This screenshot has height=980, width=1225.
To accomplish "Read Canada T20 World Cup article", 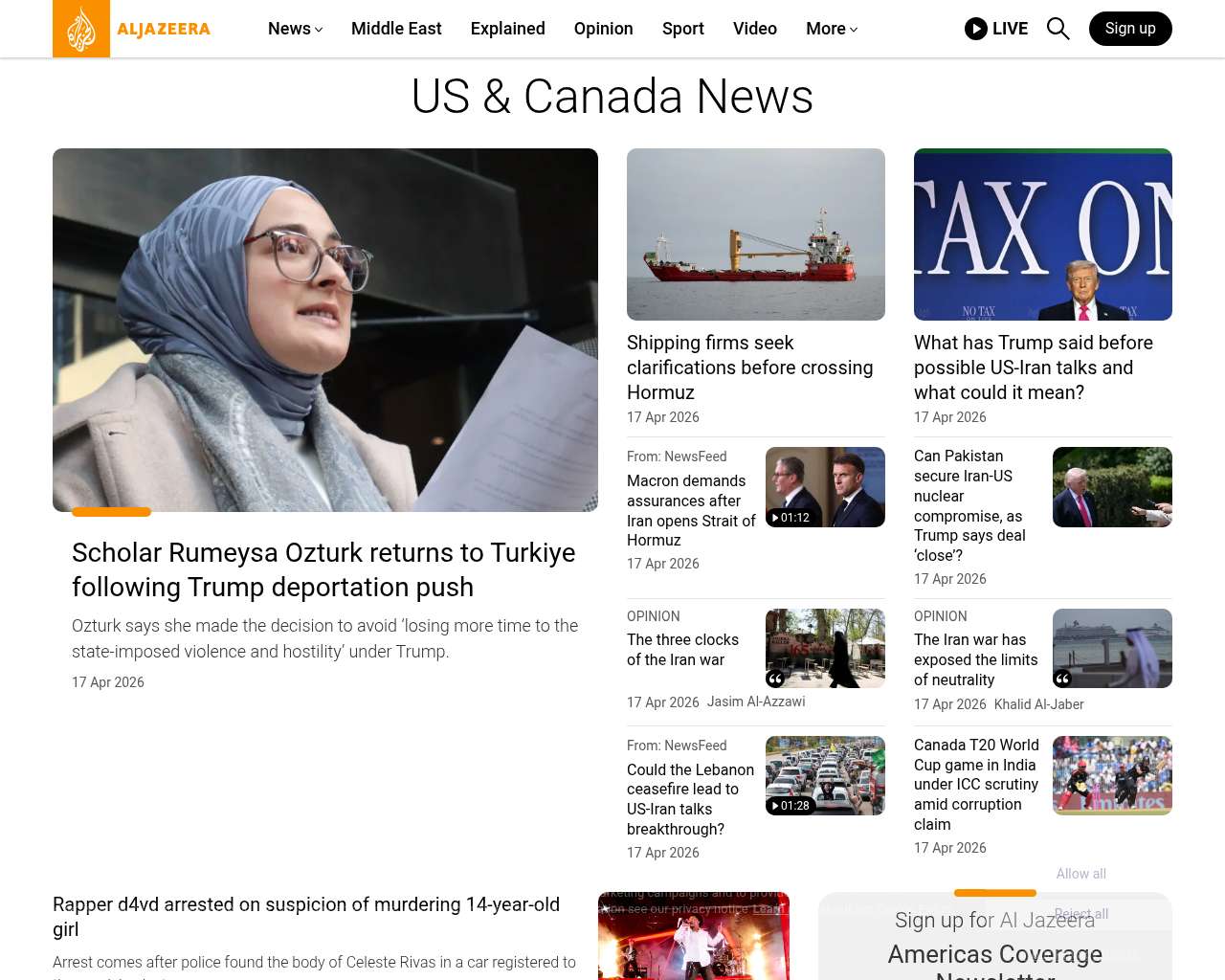I will pos(976,785).
